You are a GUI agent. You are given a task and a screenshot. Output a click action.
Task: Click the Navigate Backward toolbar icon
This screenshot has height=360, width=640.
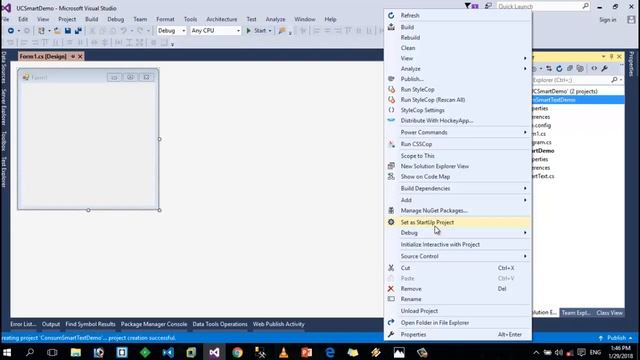coord(11,31)
